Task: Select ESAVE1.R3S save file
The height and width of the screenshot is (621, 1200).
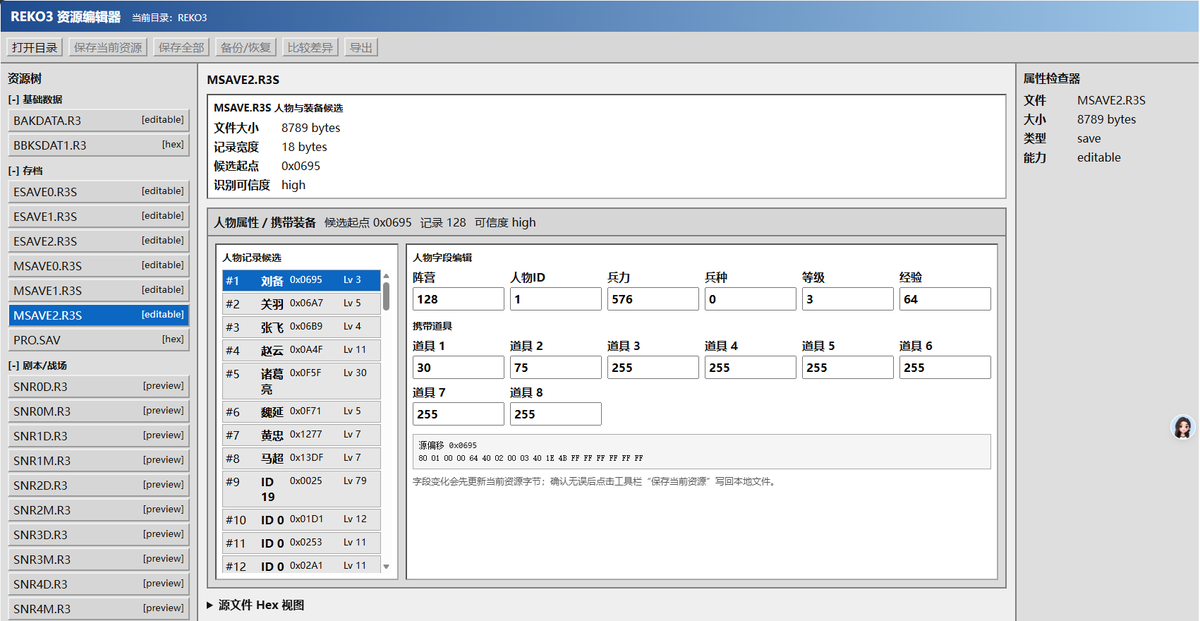Action: [98, 216]
